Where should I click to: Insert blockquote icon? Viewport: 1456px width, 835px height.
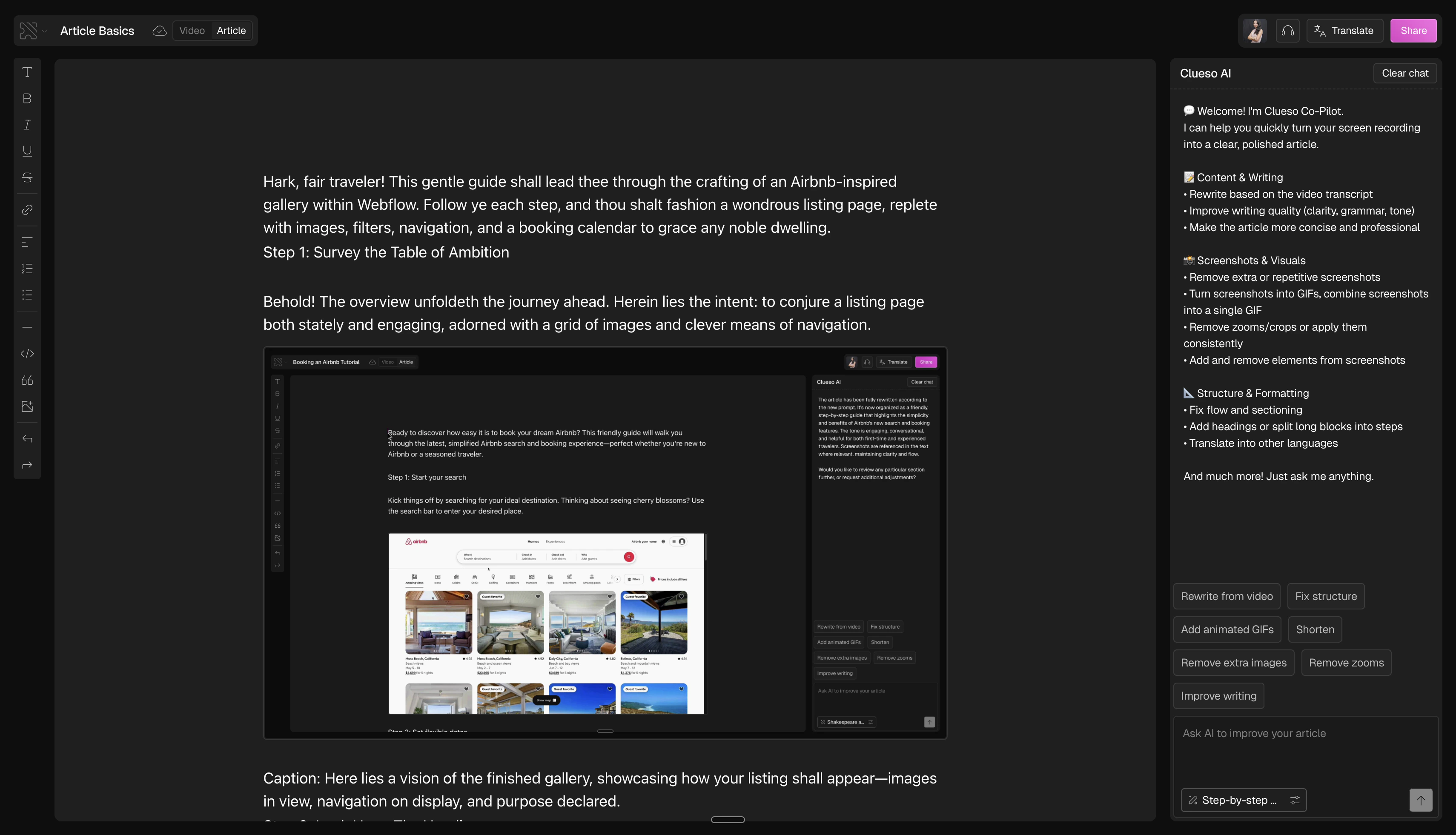[27, 380]
